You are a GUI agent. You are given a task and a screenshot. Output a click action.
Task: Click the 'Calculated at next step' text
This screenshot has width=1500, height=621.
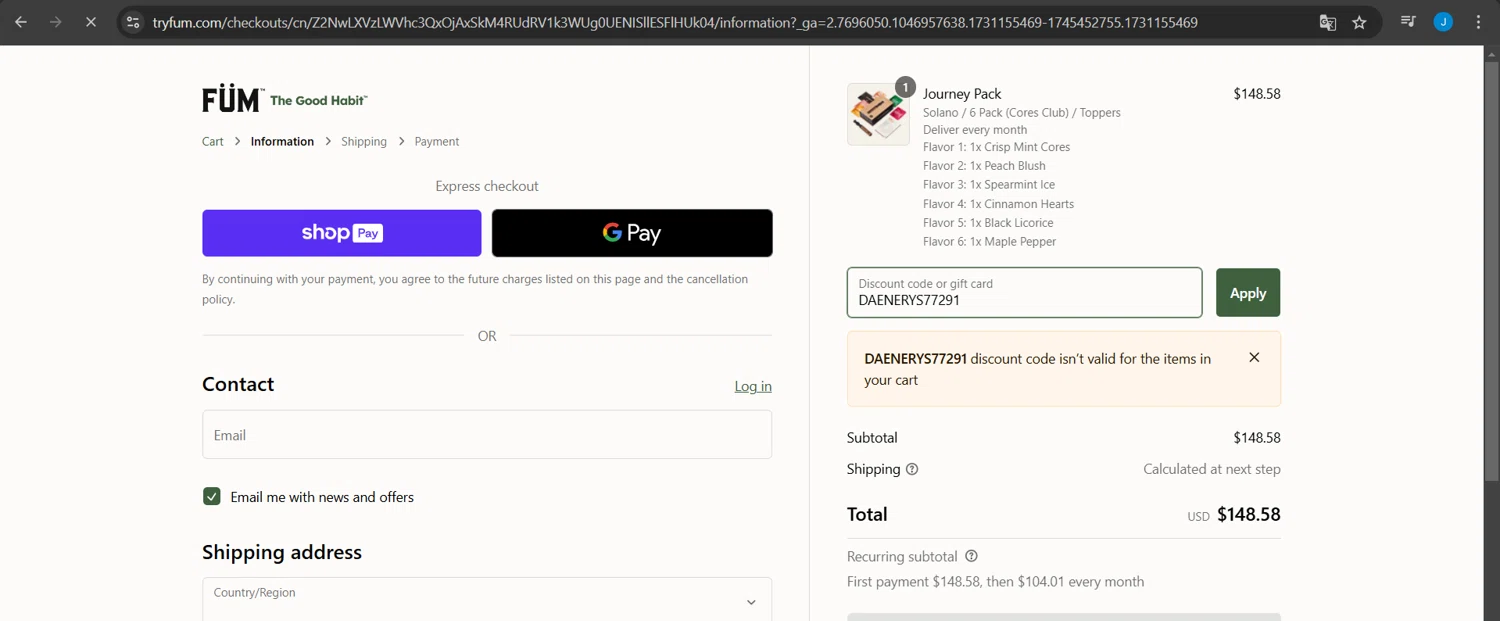pos(1212,469)
